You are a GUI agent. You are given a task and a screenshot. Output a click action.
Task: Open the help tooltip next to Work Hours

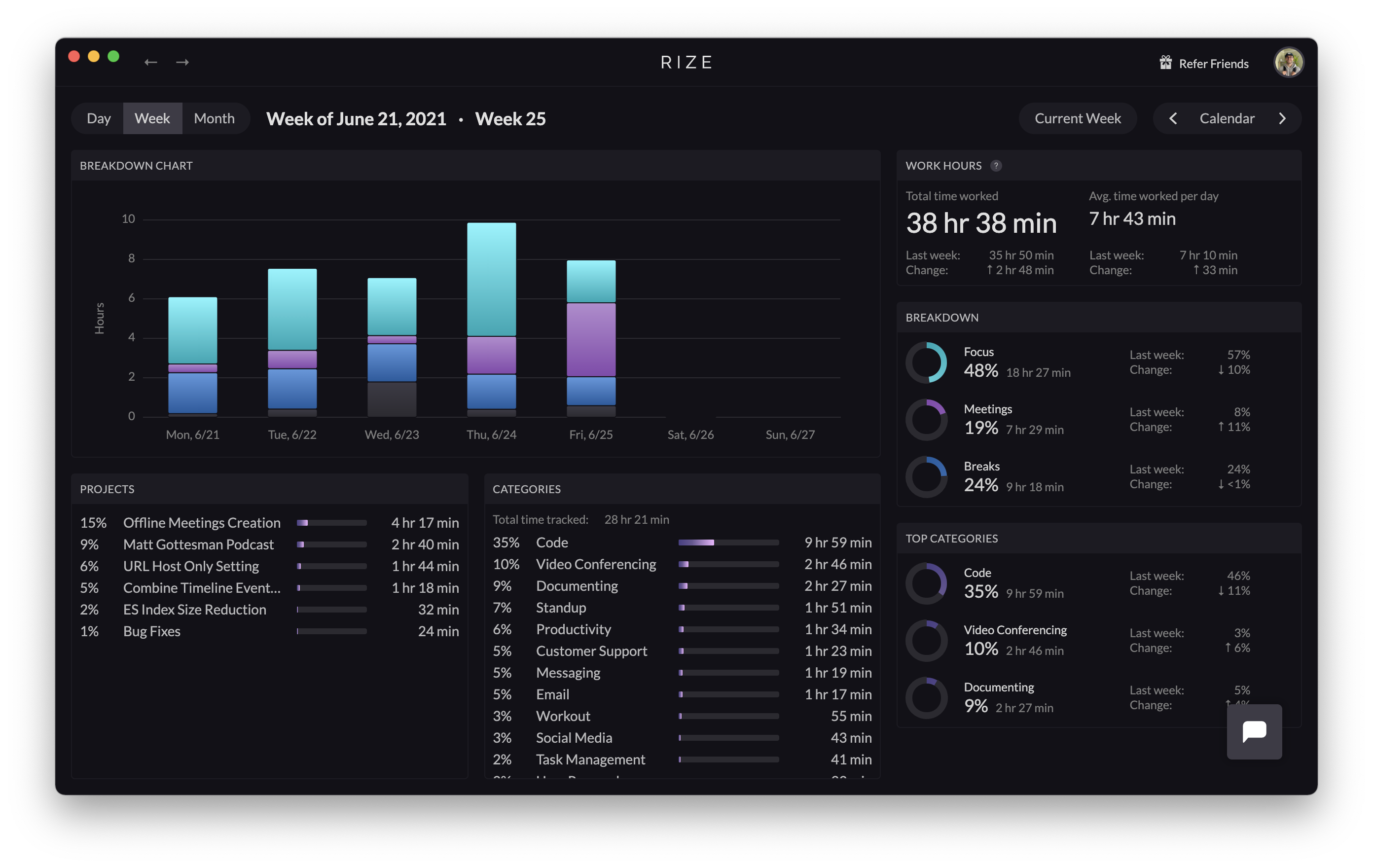tap(996, 166)
